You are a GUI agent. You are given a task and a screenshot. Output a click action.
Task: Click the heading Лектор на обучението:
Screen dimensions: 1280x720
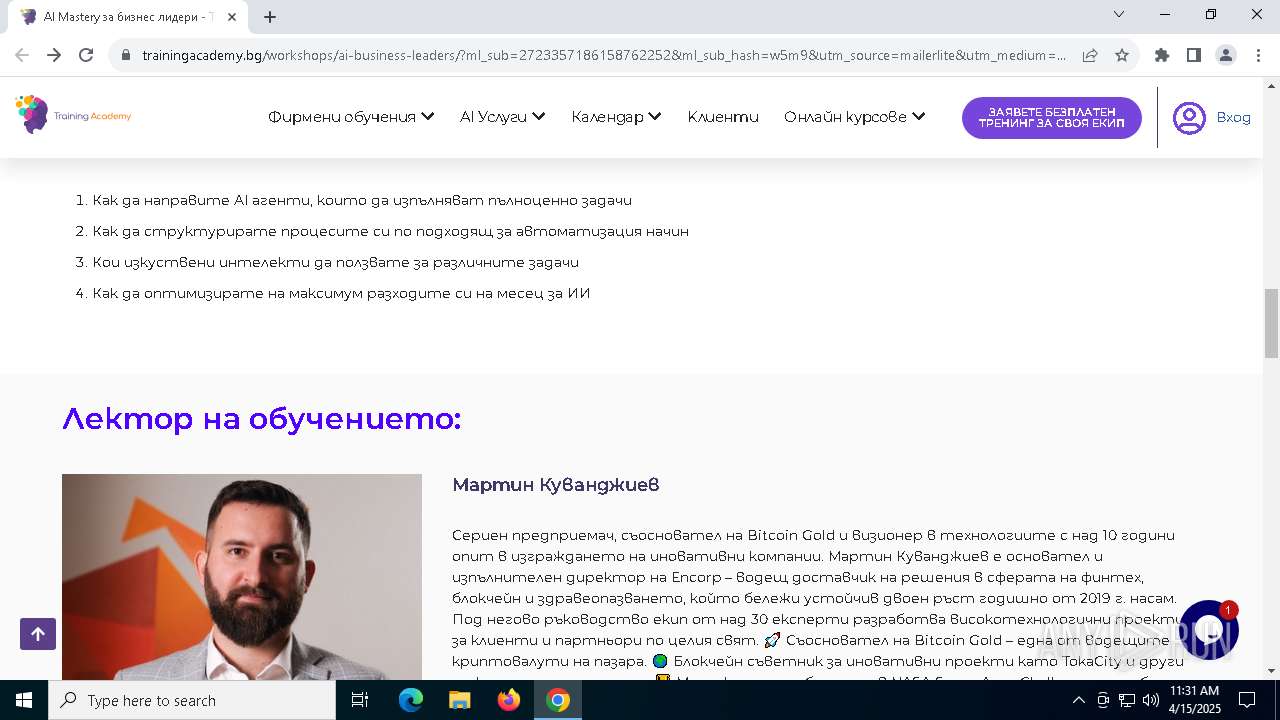[x=261, y=419]
